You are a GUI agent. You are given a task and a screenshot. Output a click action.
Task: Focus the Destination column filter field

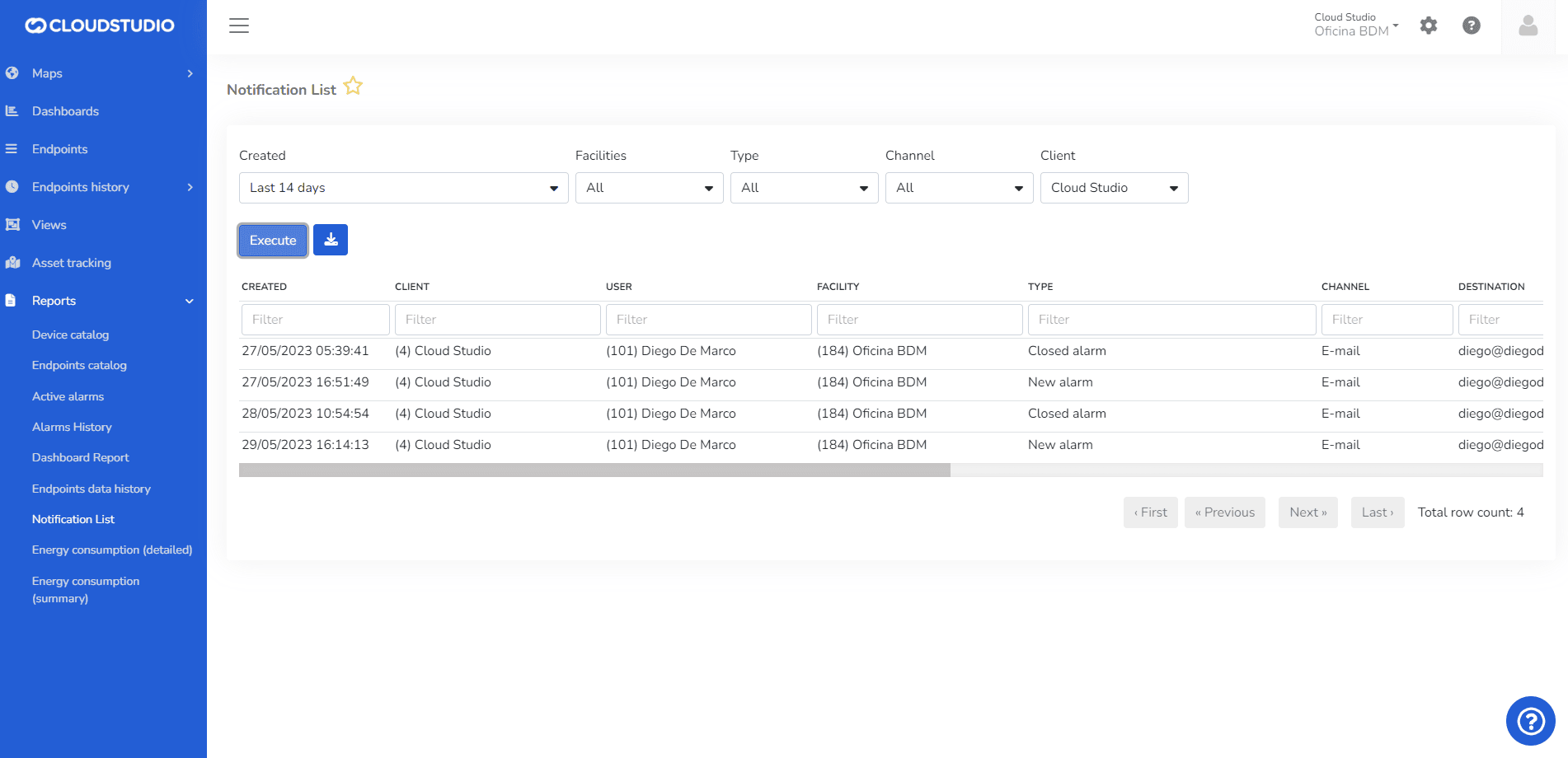pos(1500,320)
